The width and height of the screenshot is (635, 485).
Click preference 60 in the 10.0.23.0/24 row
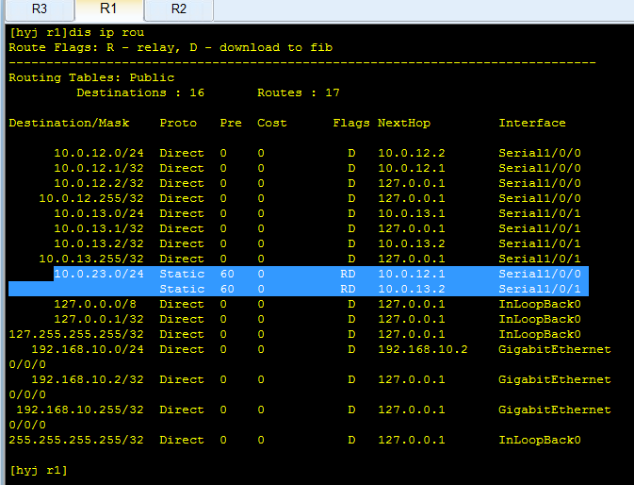[x=227, y=274]
